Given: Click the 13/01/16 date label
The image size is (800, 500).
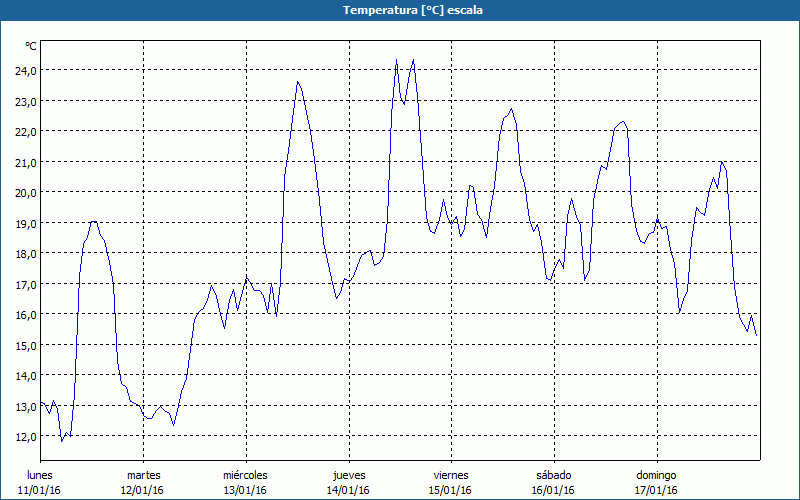Looking at the screenshot, I should coord(245,490).
